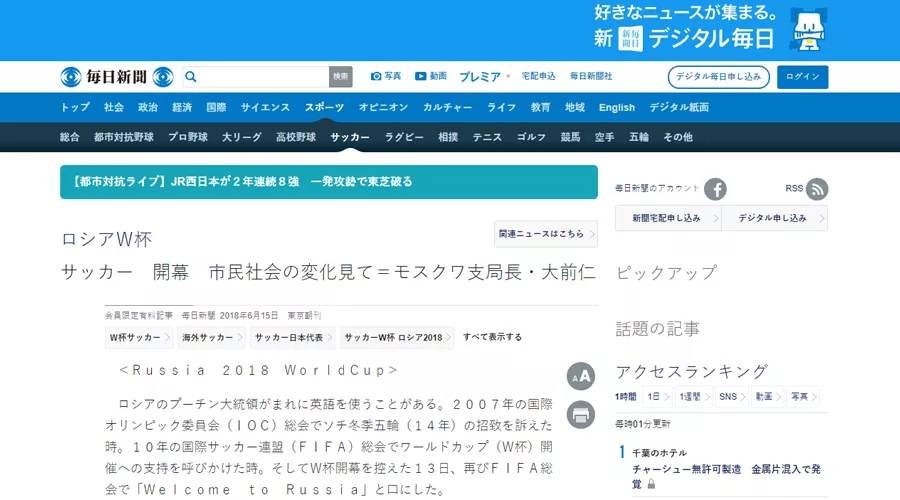Expand all tags via すべて表示する
The width and height of the screenshot is (900, 500).
pos(492,338)
